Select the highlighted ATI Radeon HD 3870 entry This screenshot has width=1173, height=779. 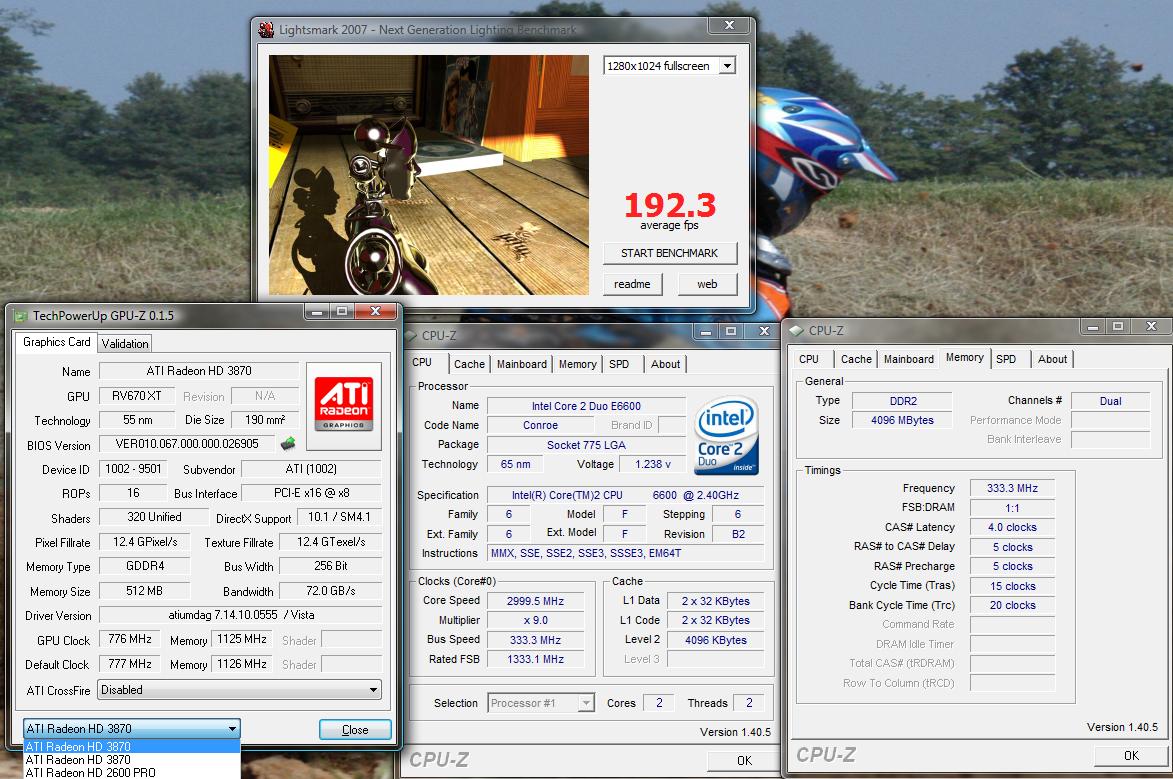click(132, 747)
